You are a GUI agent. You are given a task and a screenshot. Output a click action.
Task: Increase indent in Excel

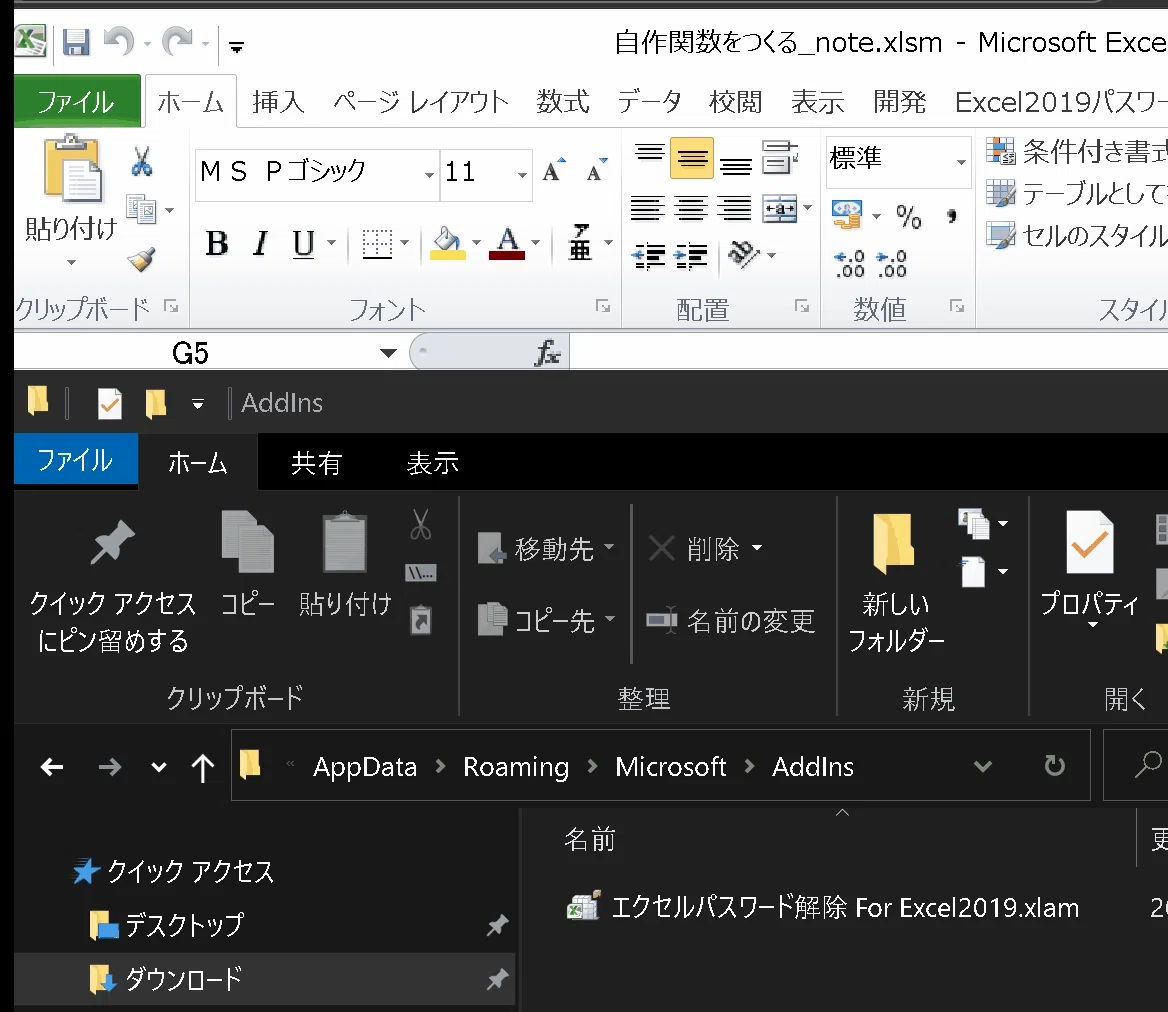point(691,257)
